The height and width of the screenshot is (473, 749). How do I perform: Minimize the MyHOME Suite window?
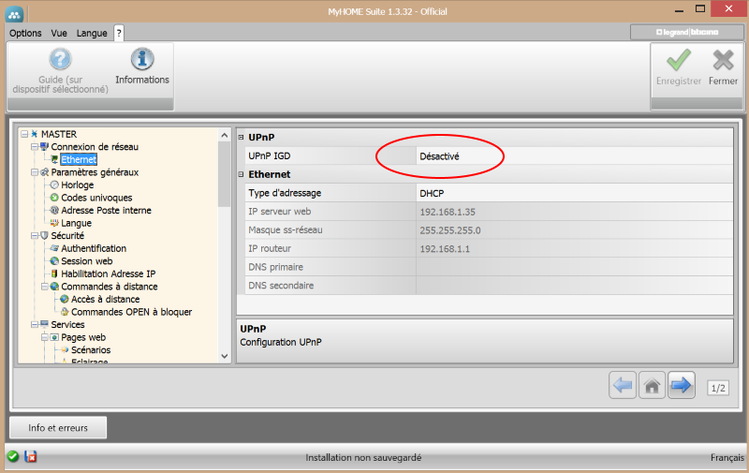point(679,10)
